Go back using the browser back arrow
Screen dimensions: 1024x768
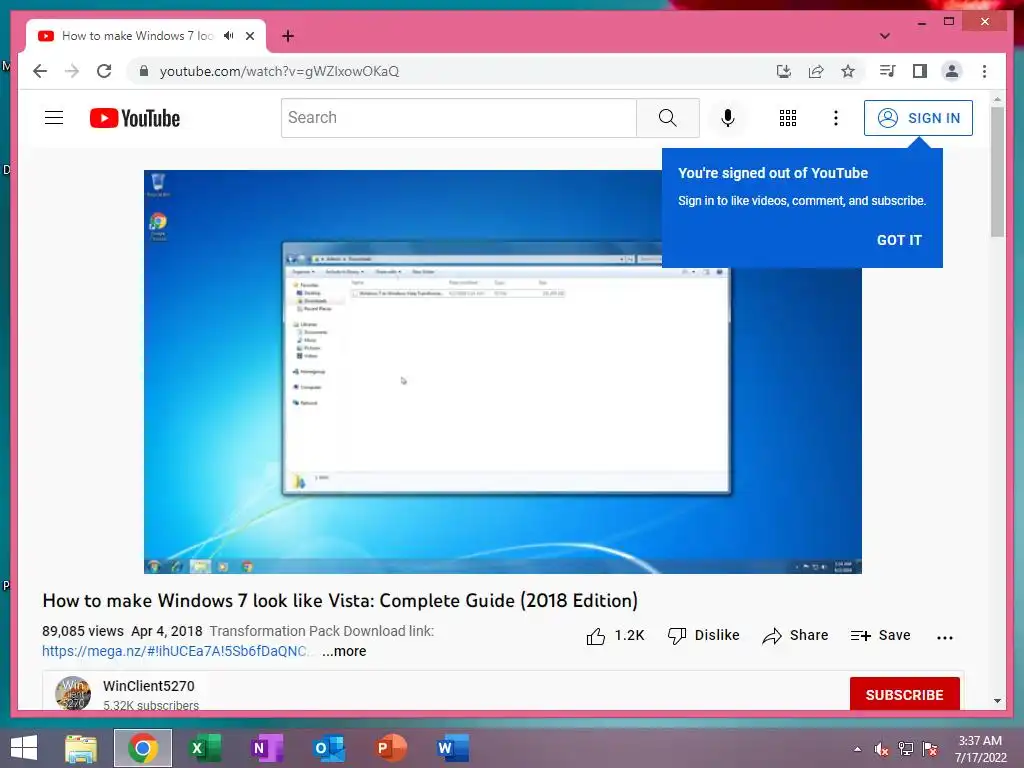(x=40, y=71)
